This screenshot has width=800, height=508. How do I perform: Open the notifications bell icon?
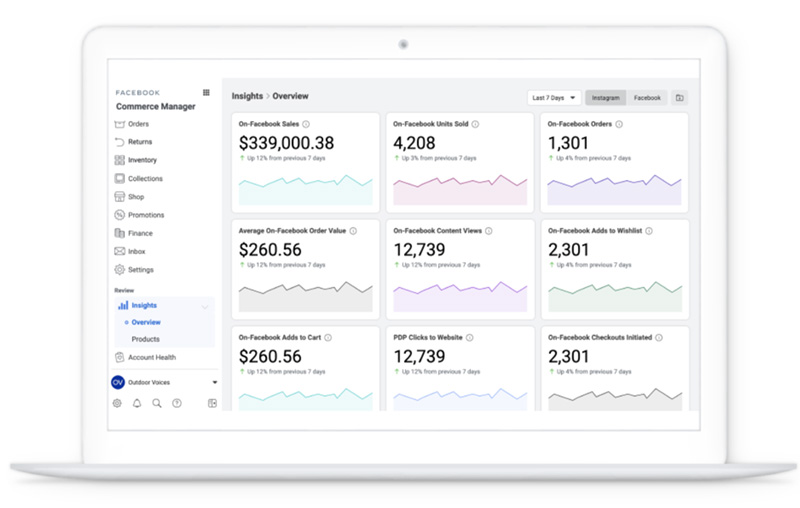coord(137,403)
